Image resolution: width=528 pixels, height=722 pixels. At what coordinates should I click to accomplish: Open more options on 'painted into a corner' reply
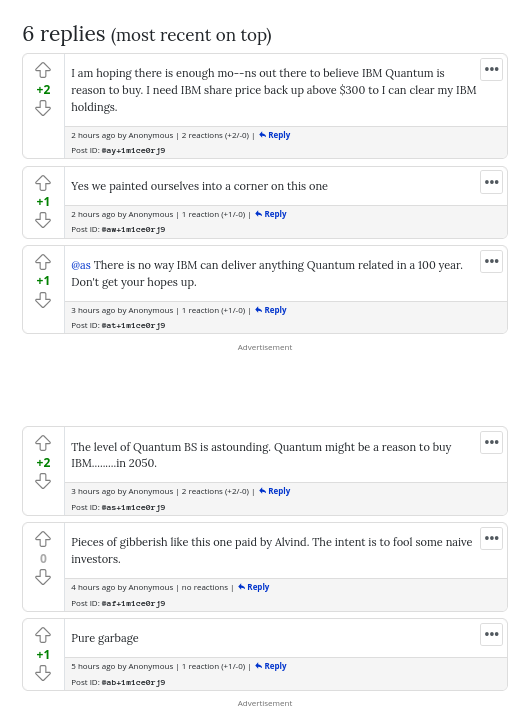(491, 182)
